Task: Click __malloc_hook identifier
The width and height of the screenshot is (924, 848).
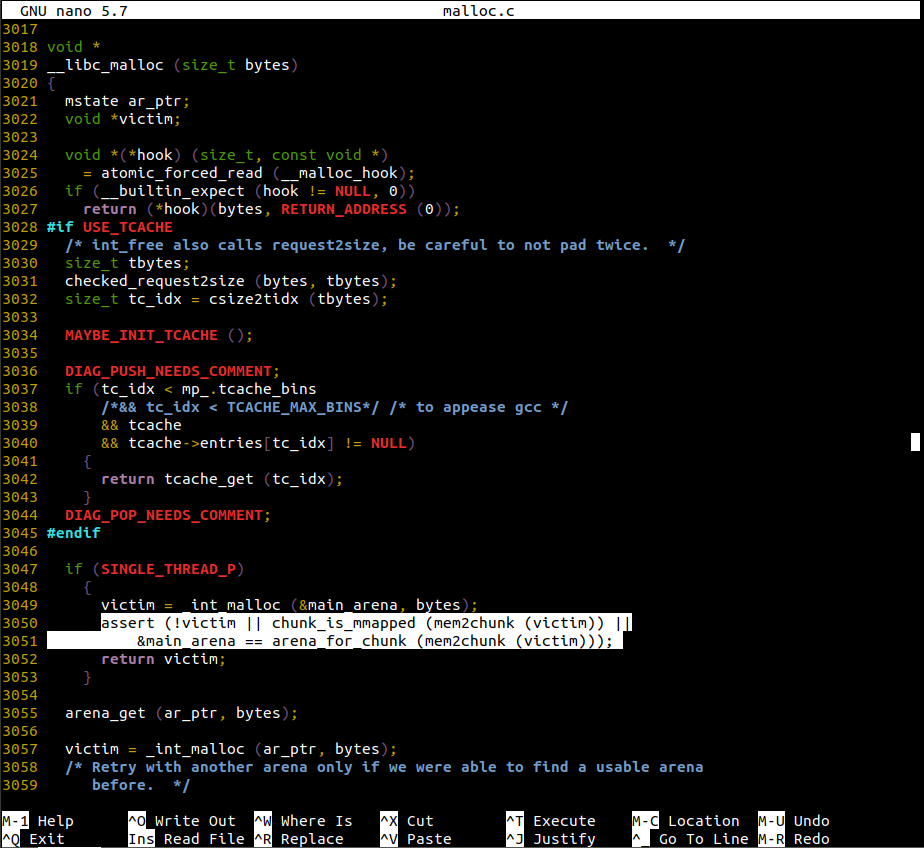Action: click(339, 173)
